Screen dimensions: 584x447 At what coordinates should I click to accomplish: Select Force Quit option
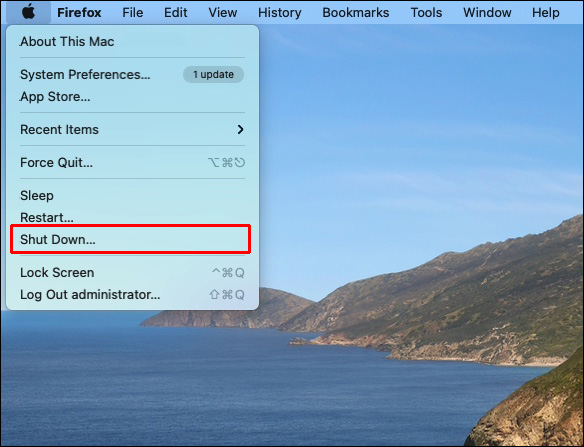pyautogui.click(x=132, y=162)
